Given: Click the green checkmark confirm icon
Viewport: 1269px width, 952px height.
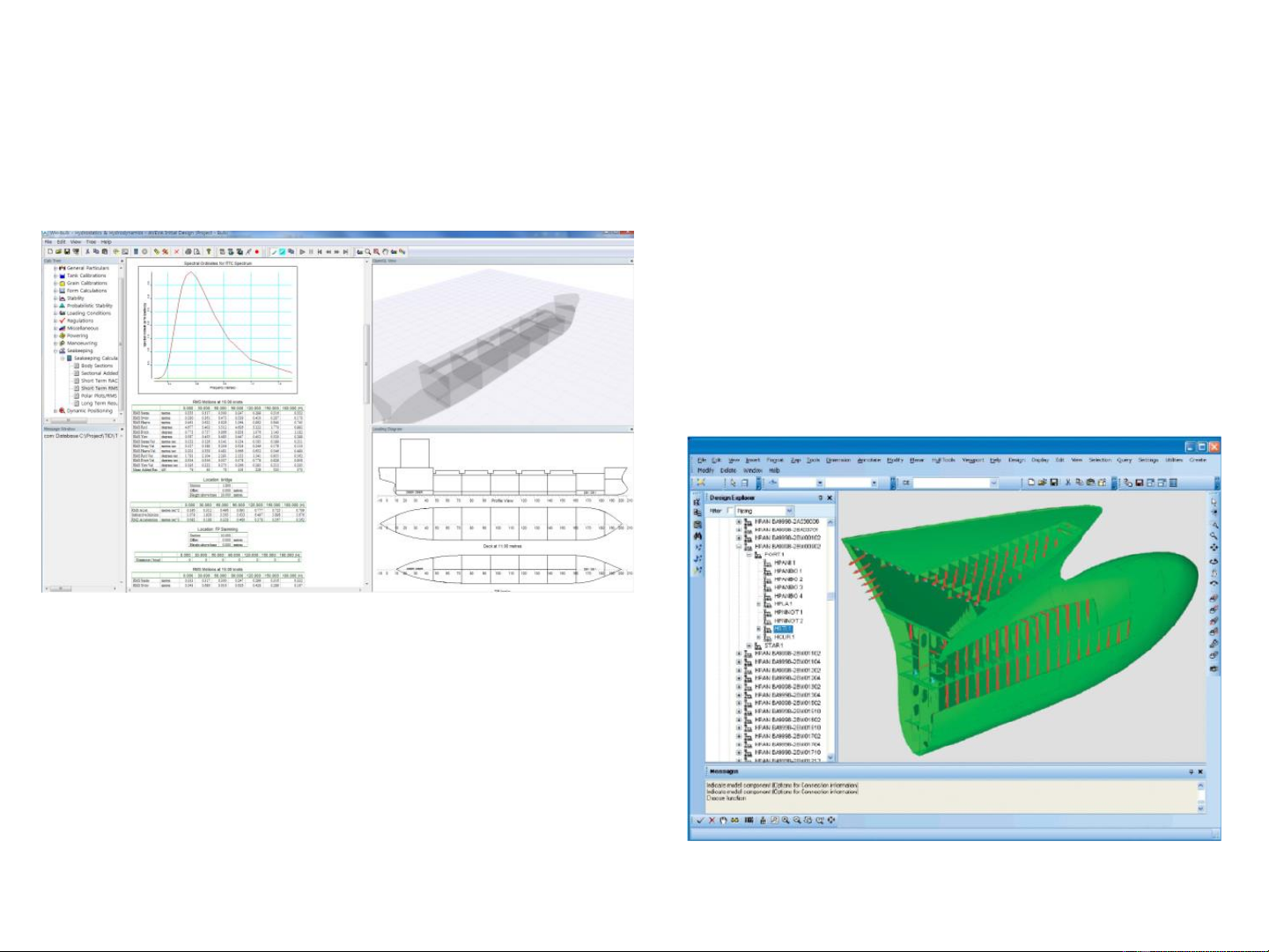Looking at the screenshot, I should 700,820.
